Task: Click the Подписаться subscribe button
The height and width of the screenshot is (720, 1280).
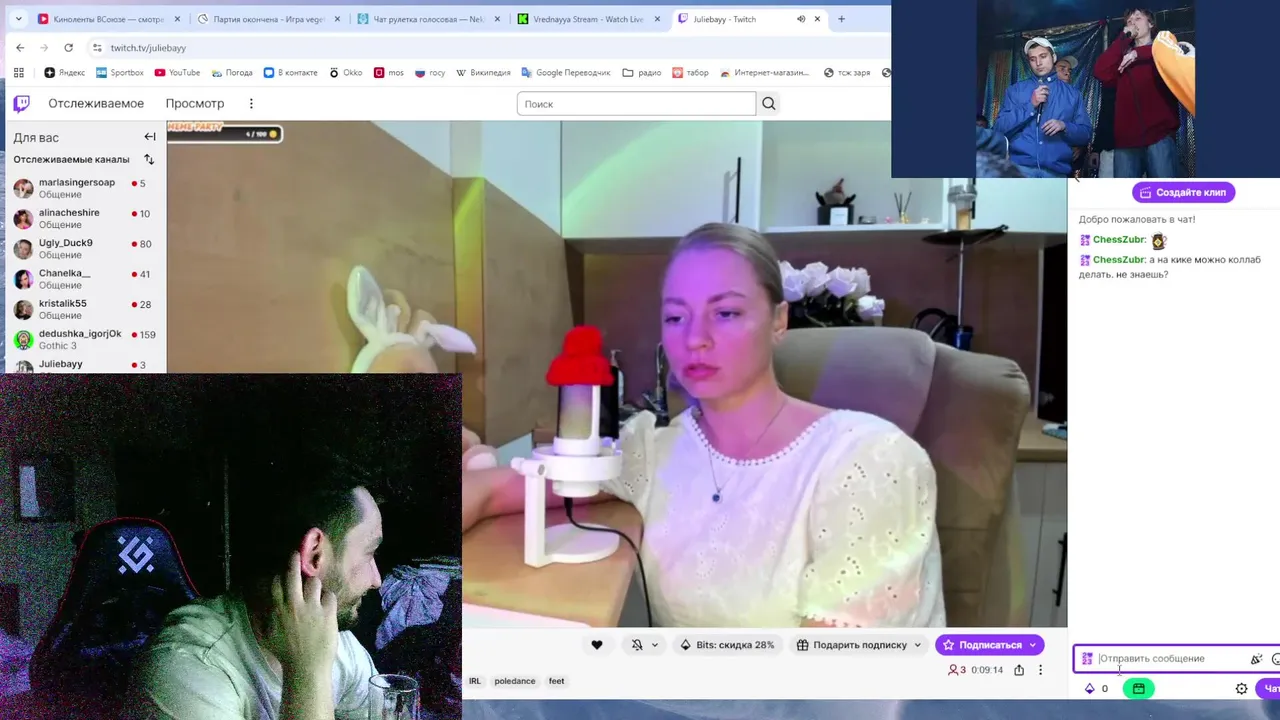Action: pyautogui.click(x=981, y=645)
